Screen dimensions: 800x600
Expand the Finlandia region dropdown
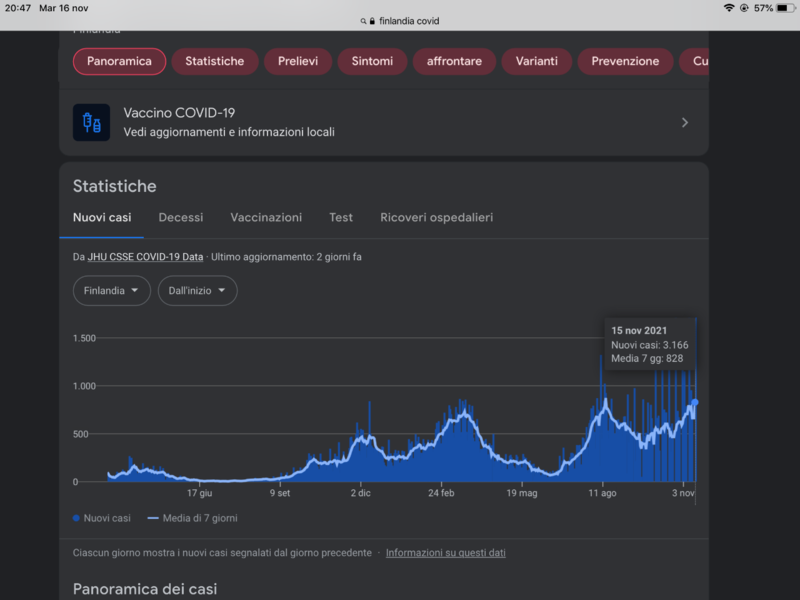(111, 291)
